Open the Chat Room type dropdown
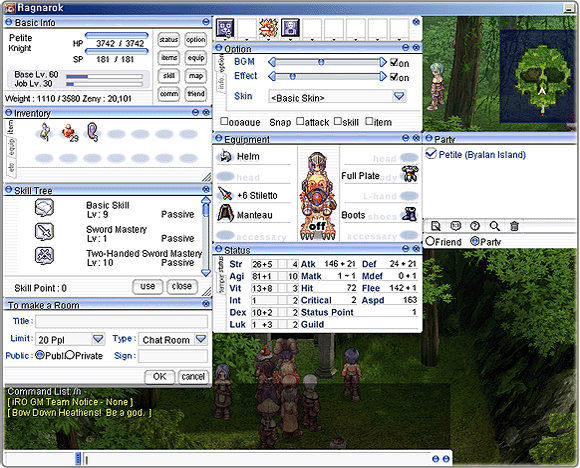 pos(201,339)
